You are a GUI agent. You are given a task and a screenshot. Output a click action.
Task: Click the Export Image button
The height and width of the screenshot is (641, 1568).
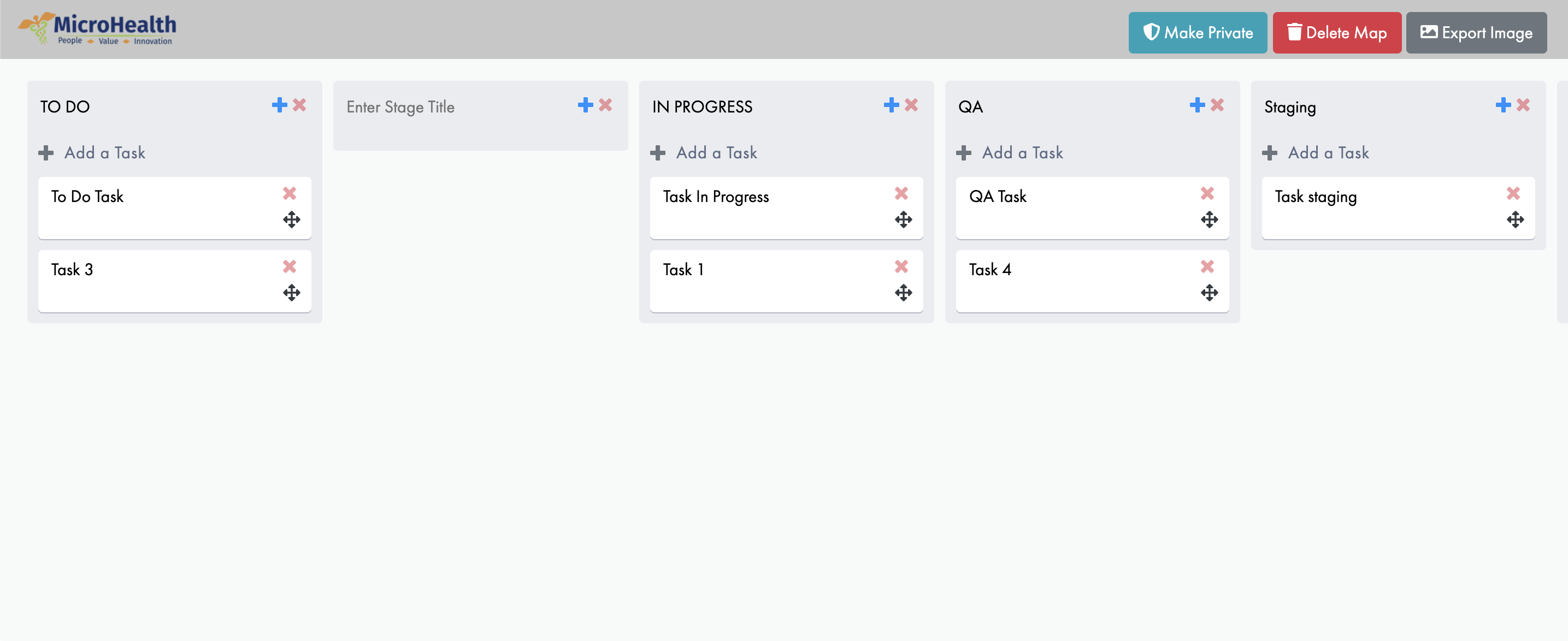(x=1476, y=32)
